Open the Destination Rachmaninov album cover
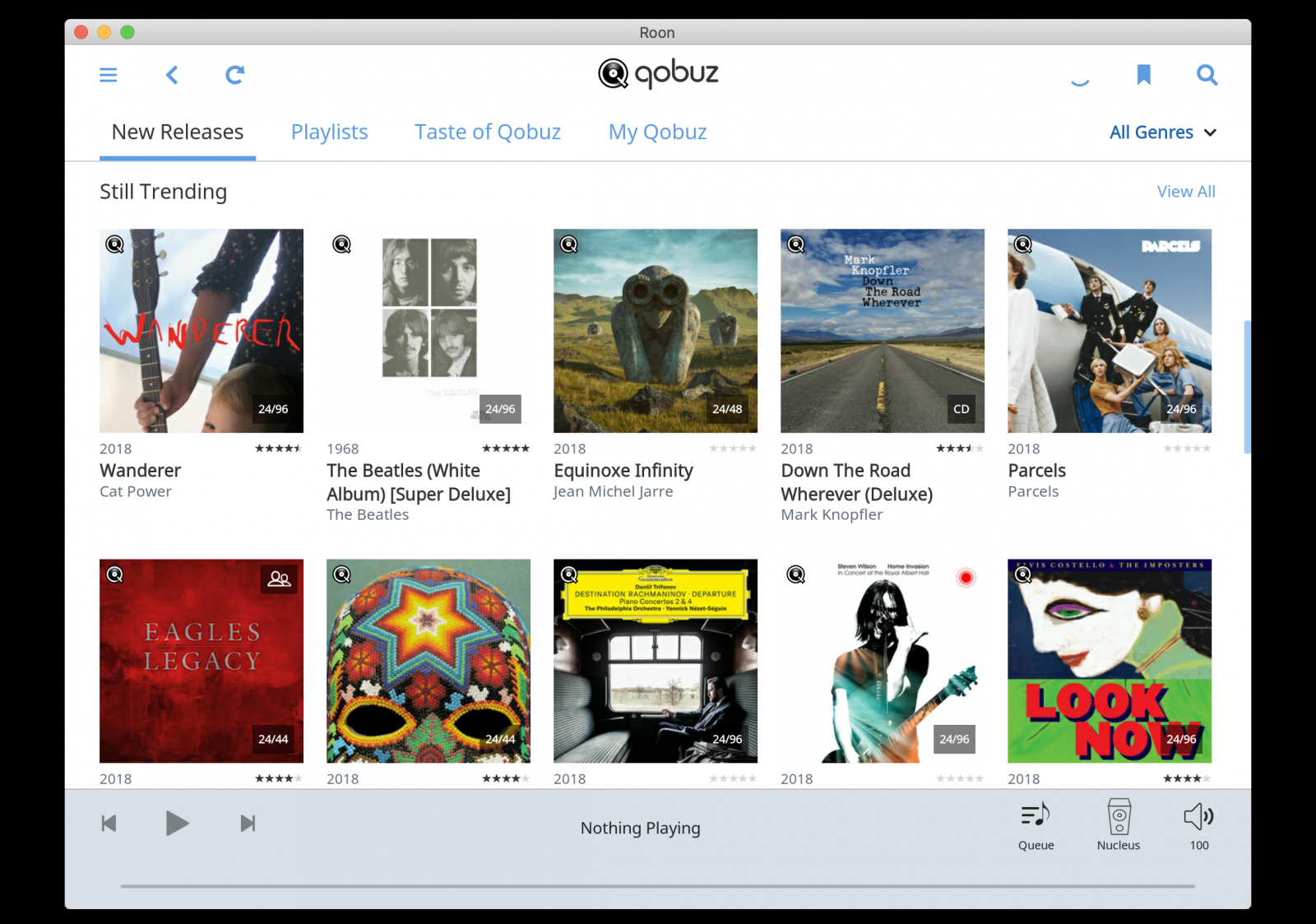This screenshot has width=1316, height=924. pos(656,661)
